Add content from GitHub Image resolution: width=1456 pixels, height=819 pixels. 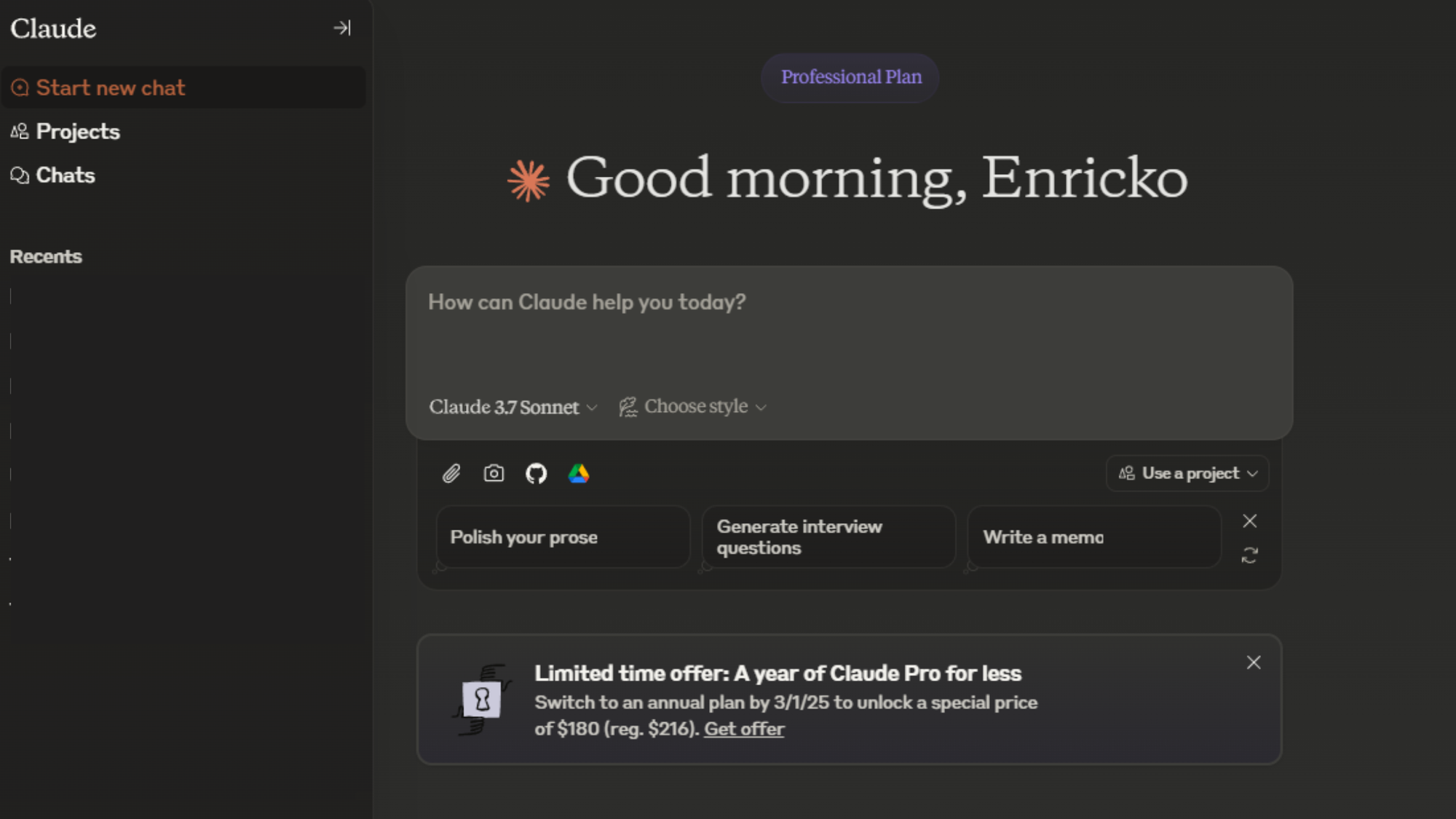(x=537, y=474)
